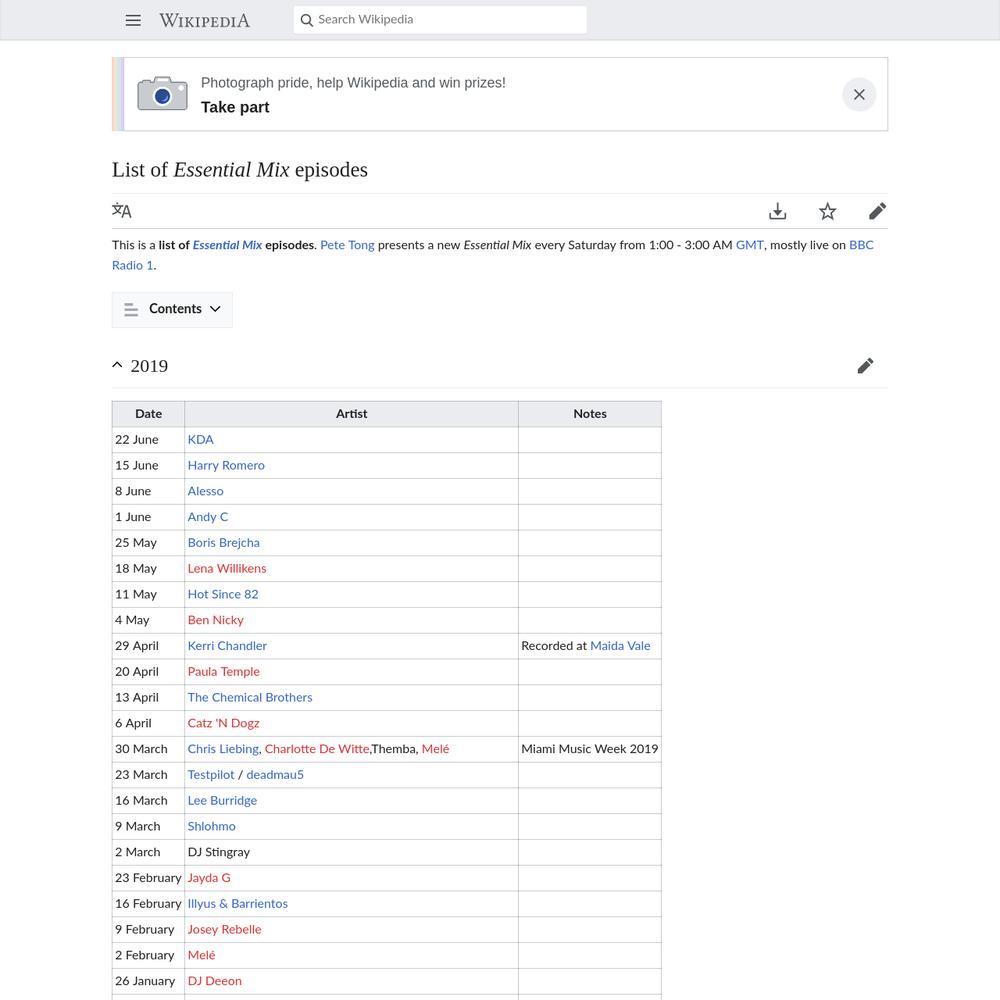Image resolution: width=1000 pixels, height=1000 pixels.
Task: Open the Pete Tong link
Action: (347, 245)
